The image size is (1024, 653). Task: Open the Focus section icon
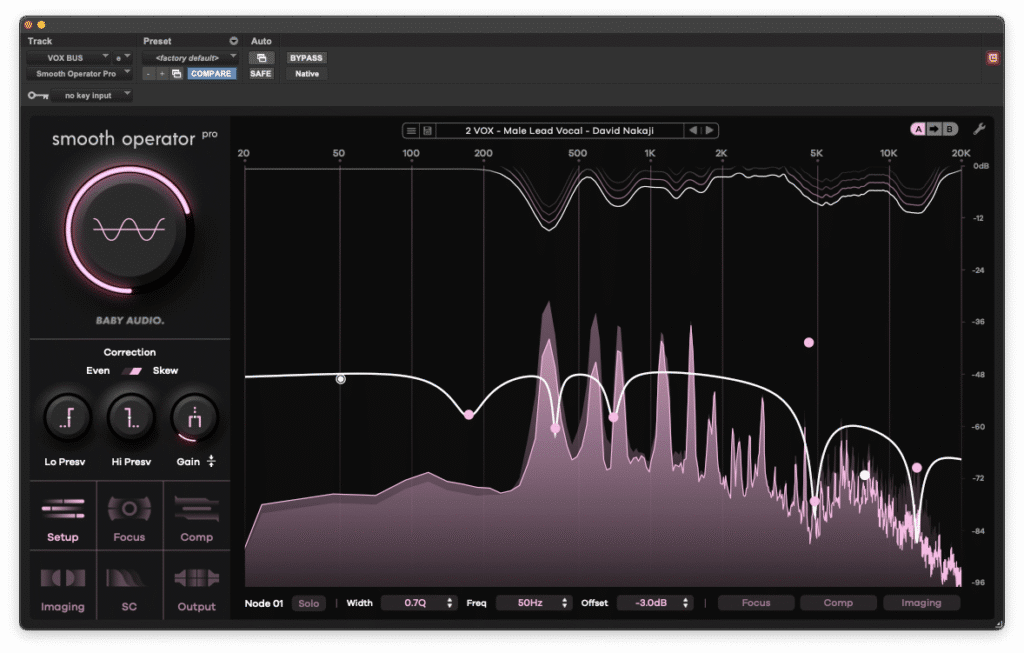129,508
